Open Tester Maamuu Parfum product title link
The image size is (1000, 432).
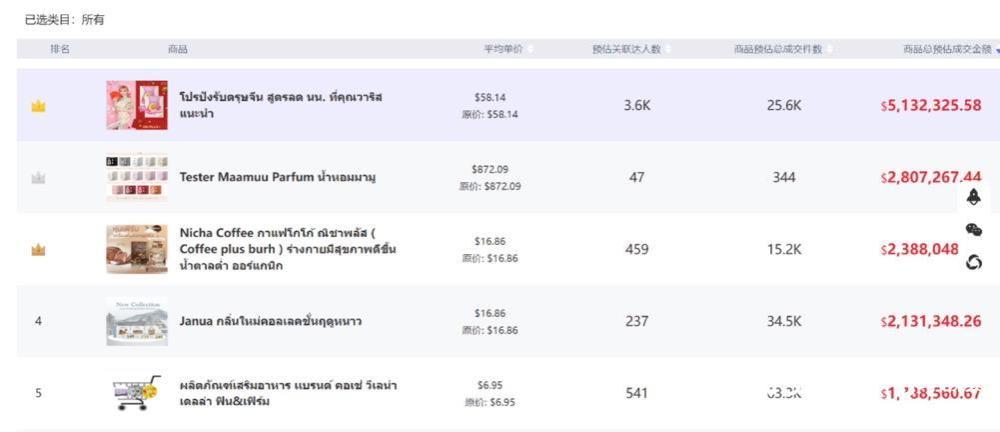(x=277, y=178)
